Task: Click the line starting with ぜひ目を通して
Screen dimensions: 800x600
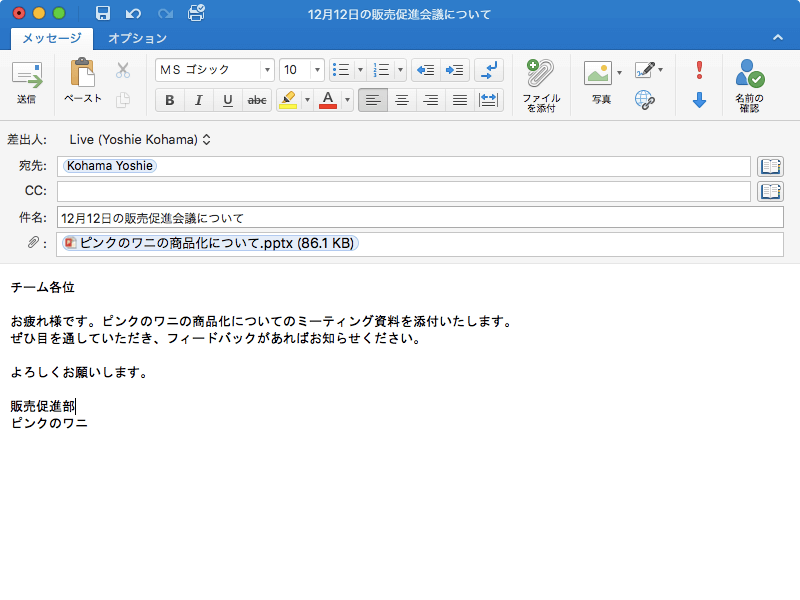Action: (216, 338)
